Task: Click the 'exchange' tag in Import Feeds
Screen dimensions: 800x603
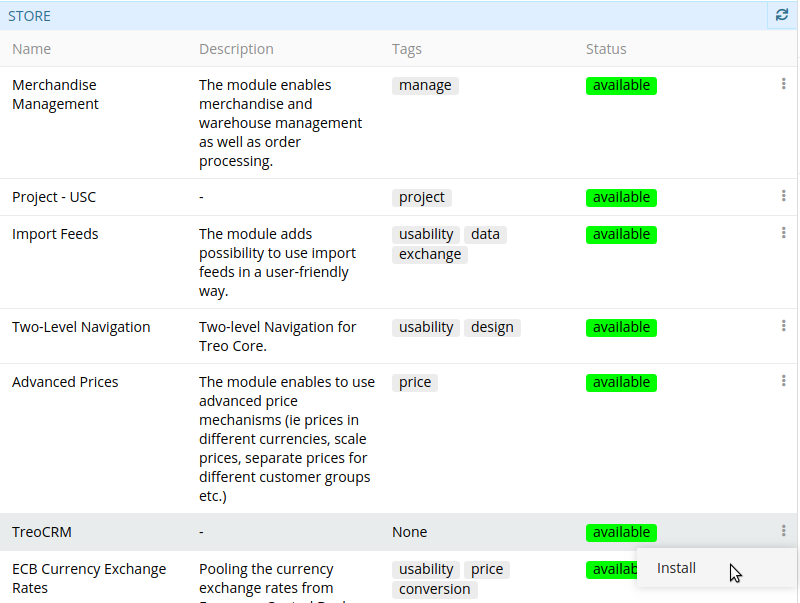Action: (x=430, y=255)
